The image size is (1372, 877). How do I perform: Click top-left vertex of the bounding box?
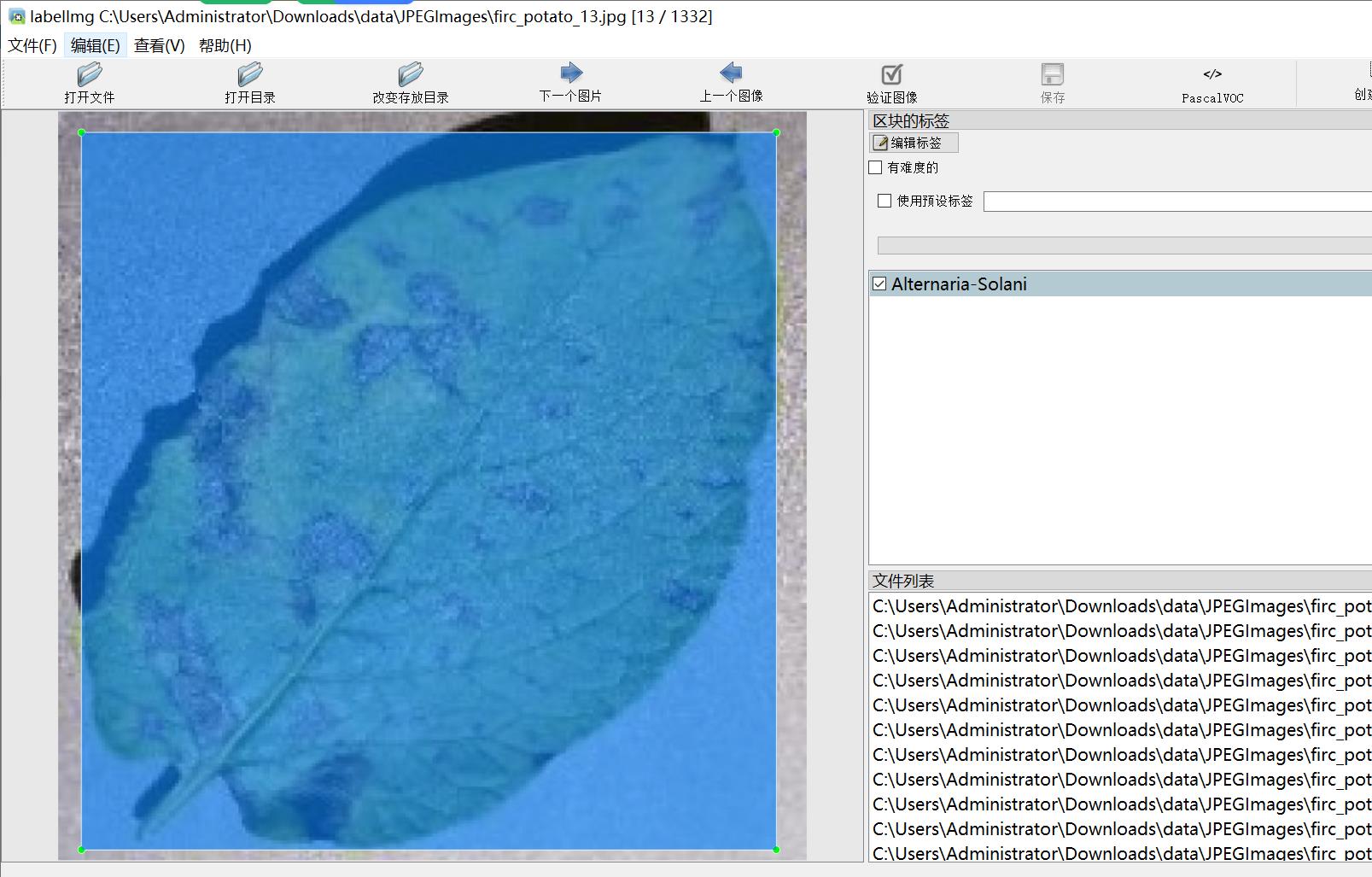pos(82,132)
